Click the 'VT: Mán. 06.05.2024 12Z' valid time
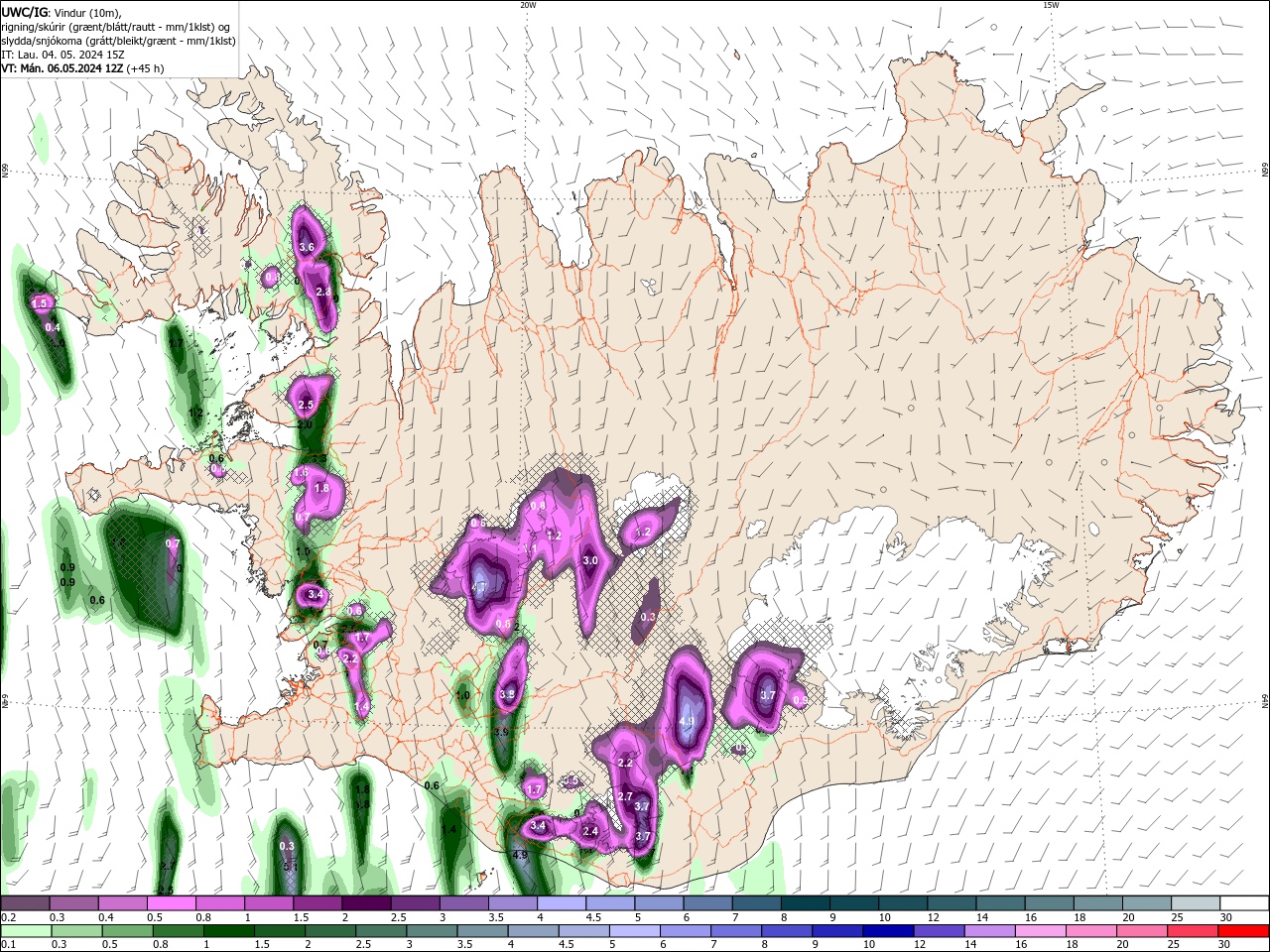The width and height of the screenshot is (1270, 952). coord(62,68)
